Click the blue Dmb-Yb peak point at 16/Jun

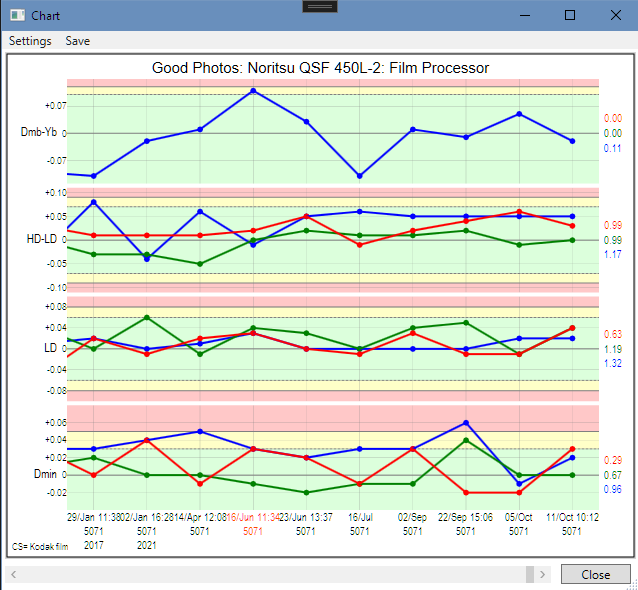(x=253, y=91)
